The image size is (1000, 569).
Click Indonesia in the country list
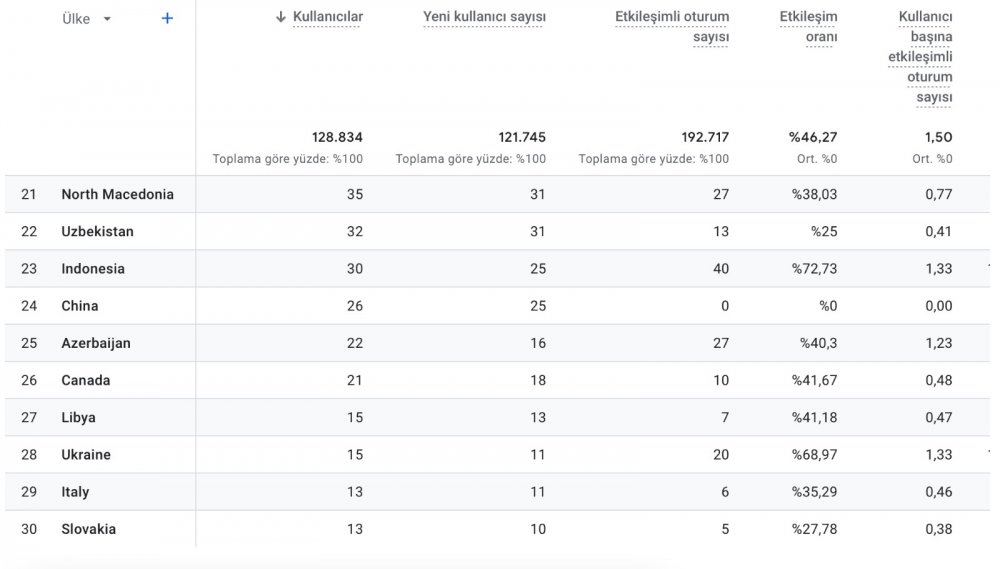(93, 269)
